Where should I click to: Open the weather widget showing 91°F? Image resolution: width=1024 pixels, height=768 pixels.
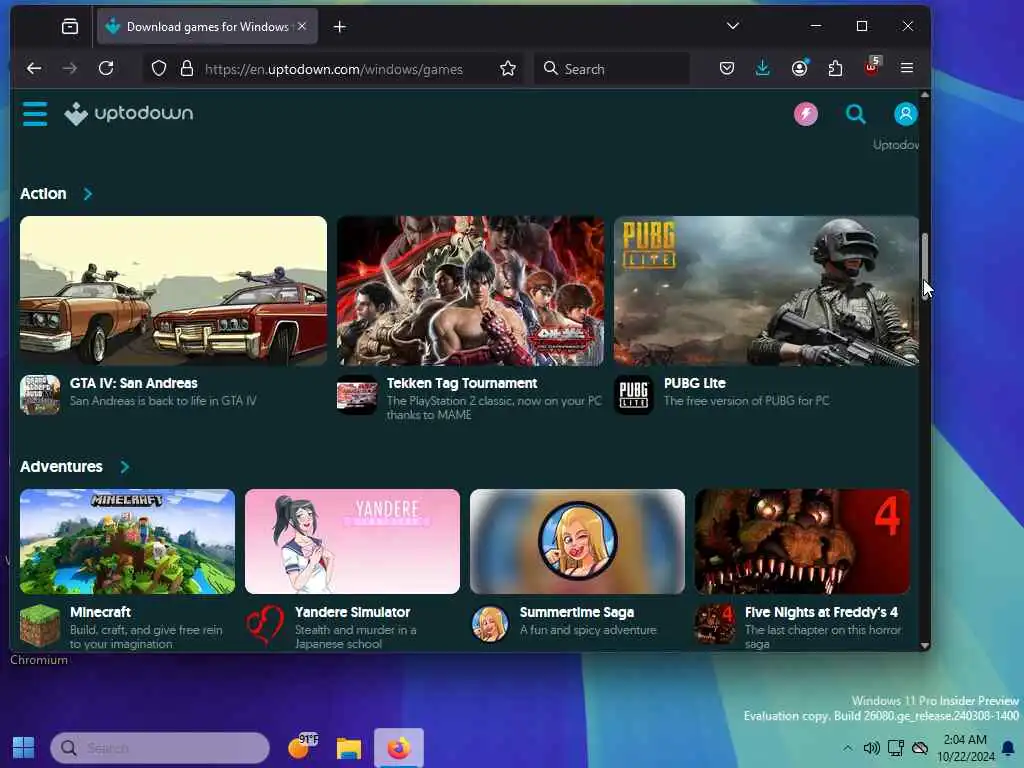[303, 746]
